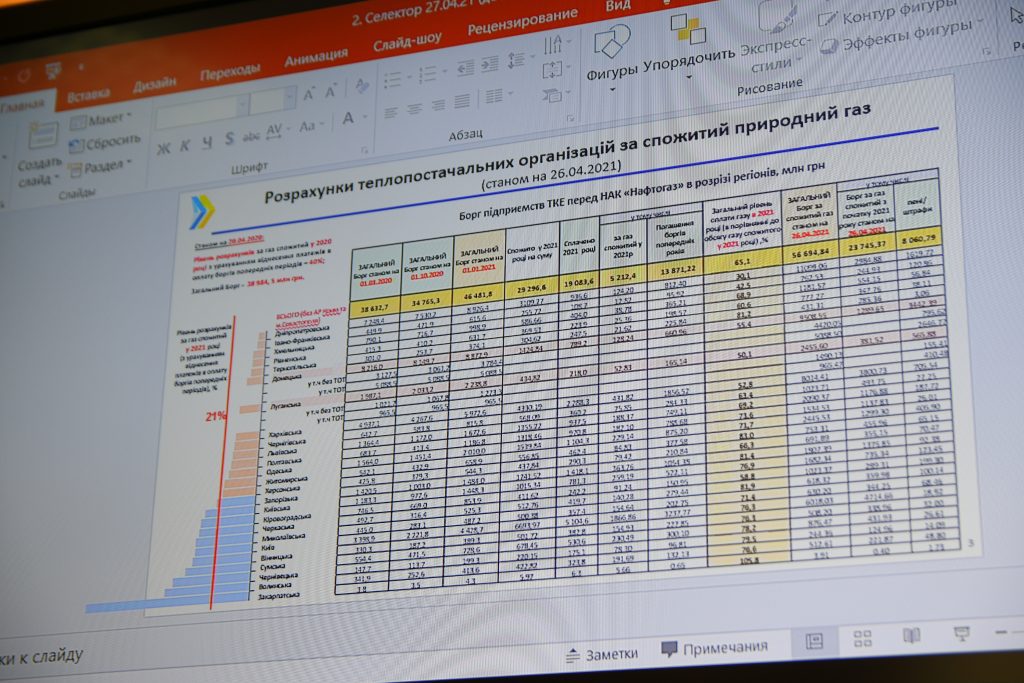This screenshot has height=683, width=1024.
Task: Click the Сбросить reset button
Action: tap(104, 142)
